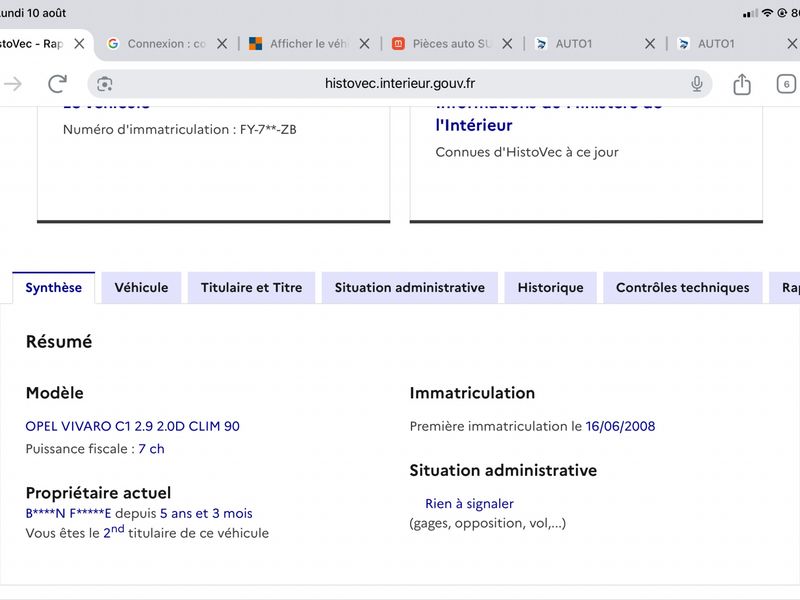Click the first registration date 16/06/2008
Screen dimensions: 800x600
[x=620, y=426]
